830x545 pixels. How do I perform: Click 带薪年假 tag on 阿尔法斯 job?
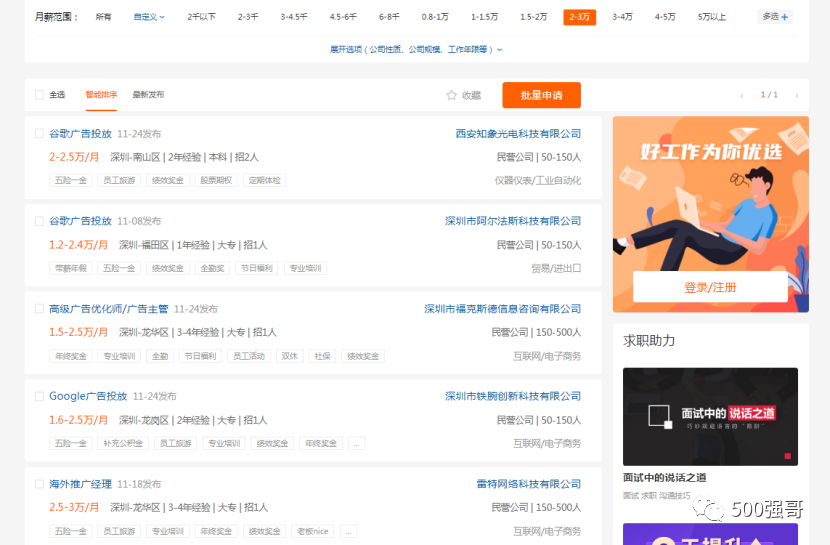click(71, 268)
